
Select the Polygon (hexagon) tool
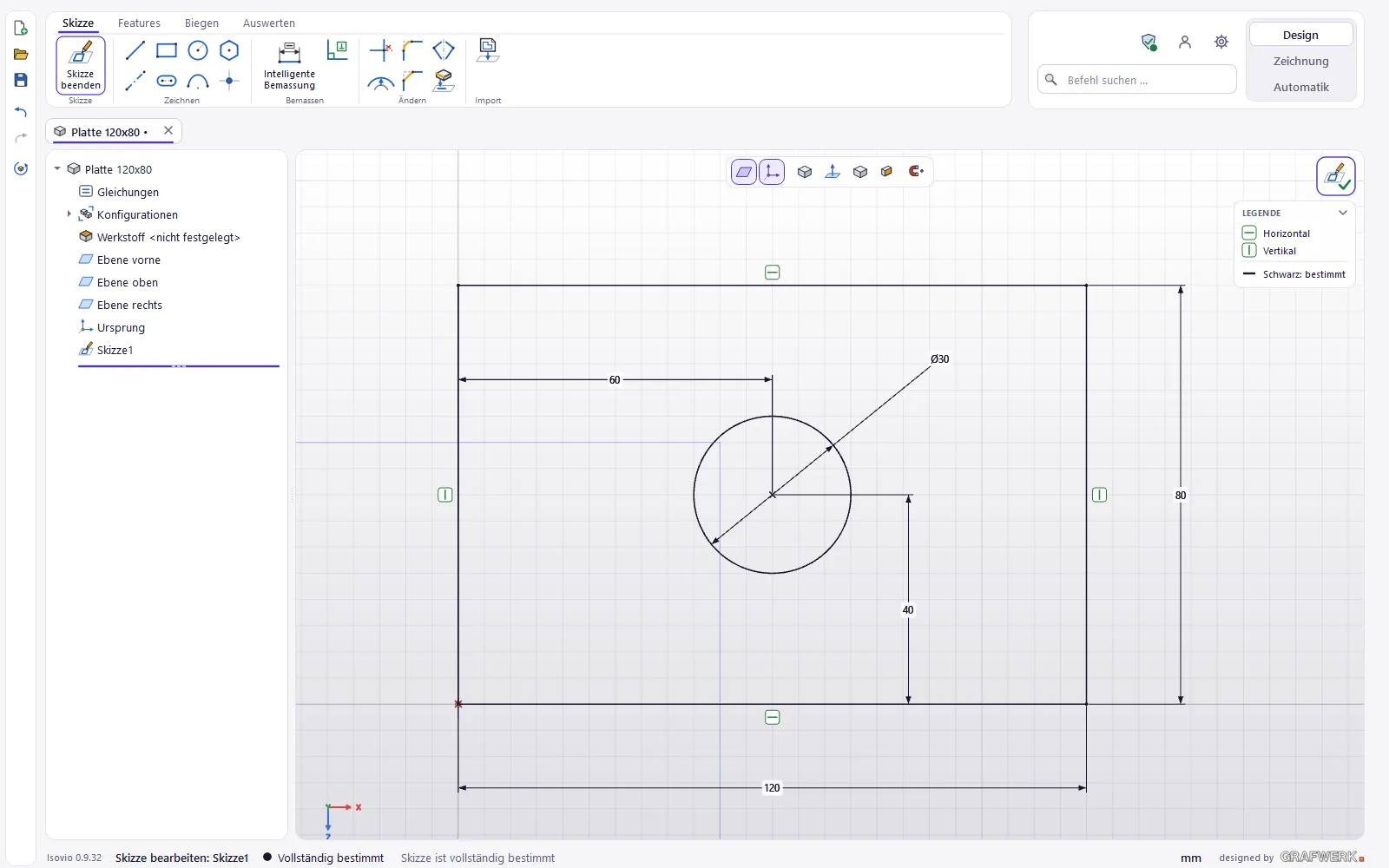tap(229, 50)
